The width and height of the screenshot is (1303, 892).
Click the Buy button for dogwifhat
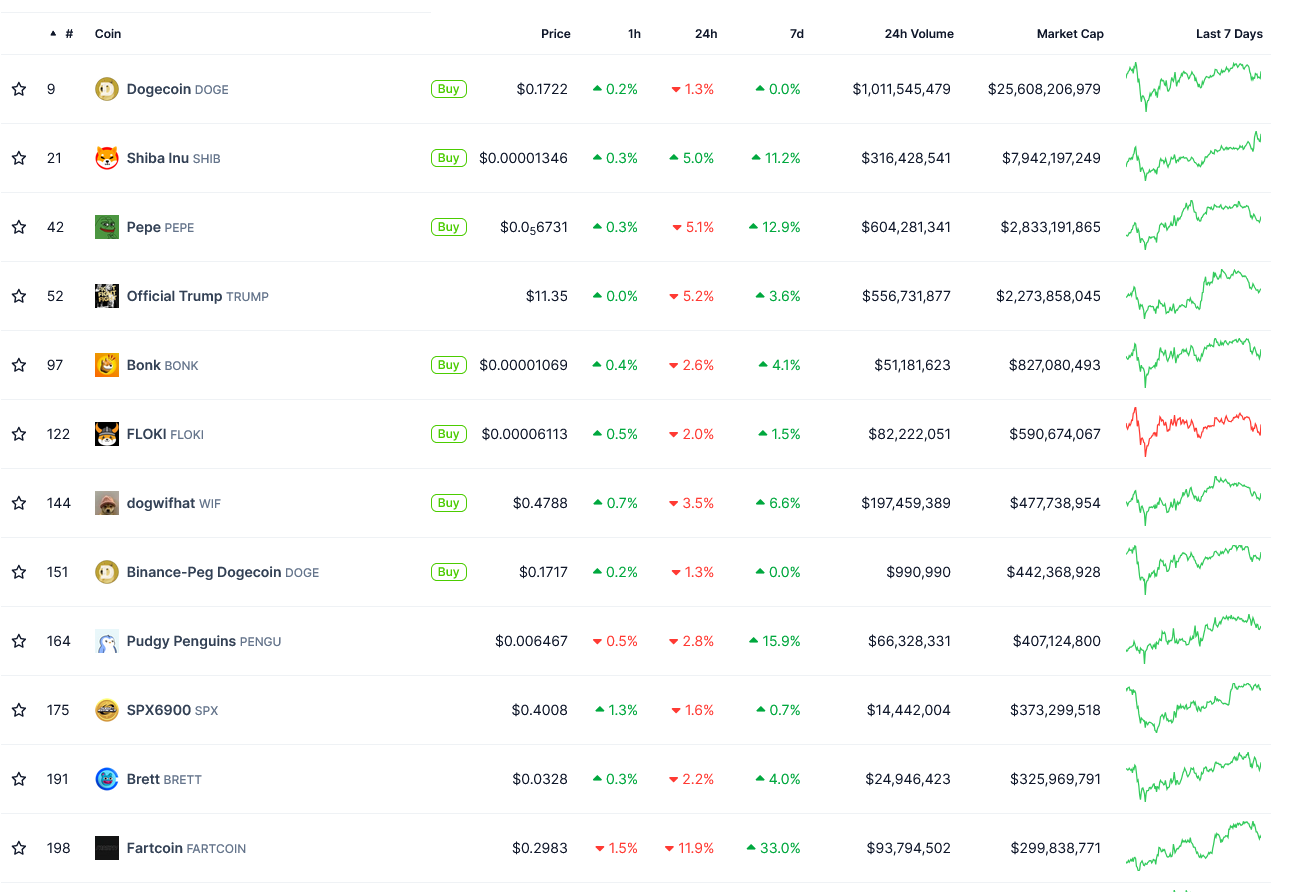point(449,503)
